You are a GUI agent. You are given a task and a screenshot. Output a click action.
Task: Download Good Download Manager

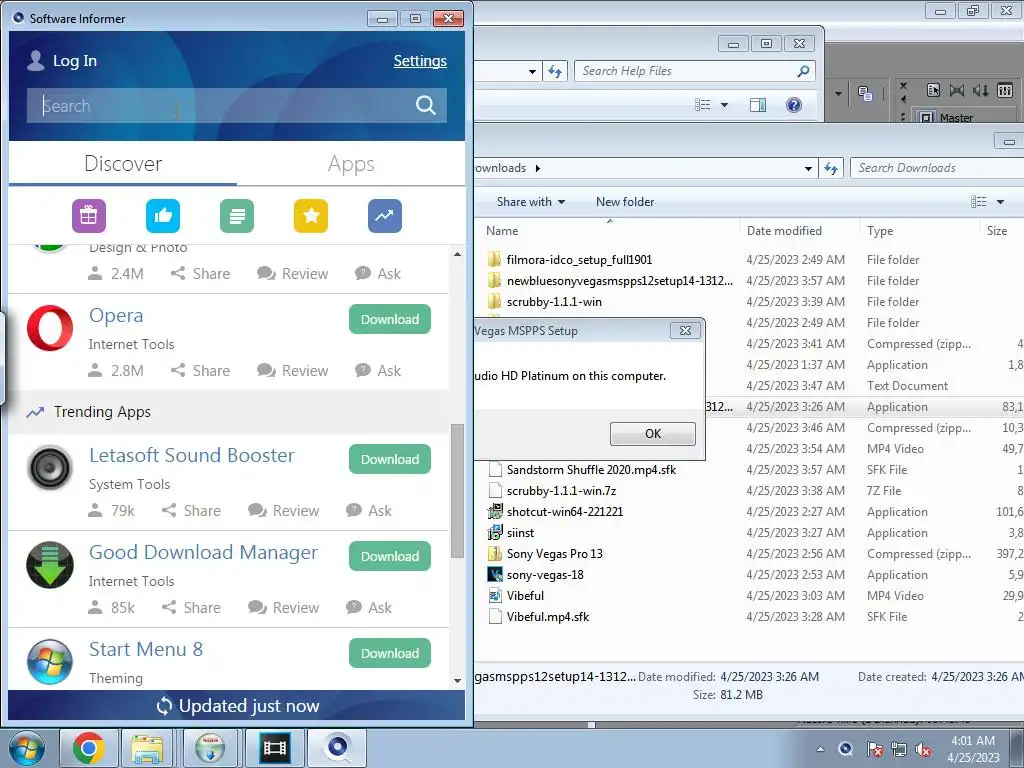390,556
